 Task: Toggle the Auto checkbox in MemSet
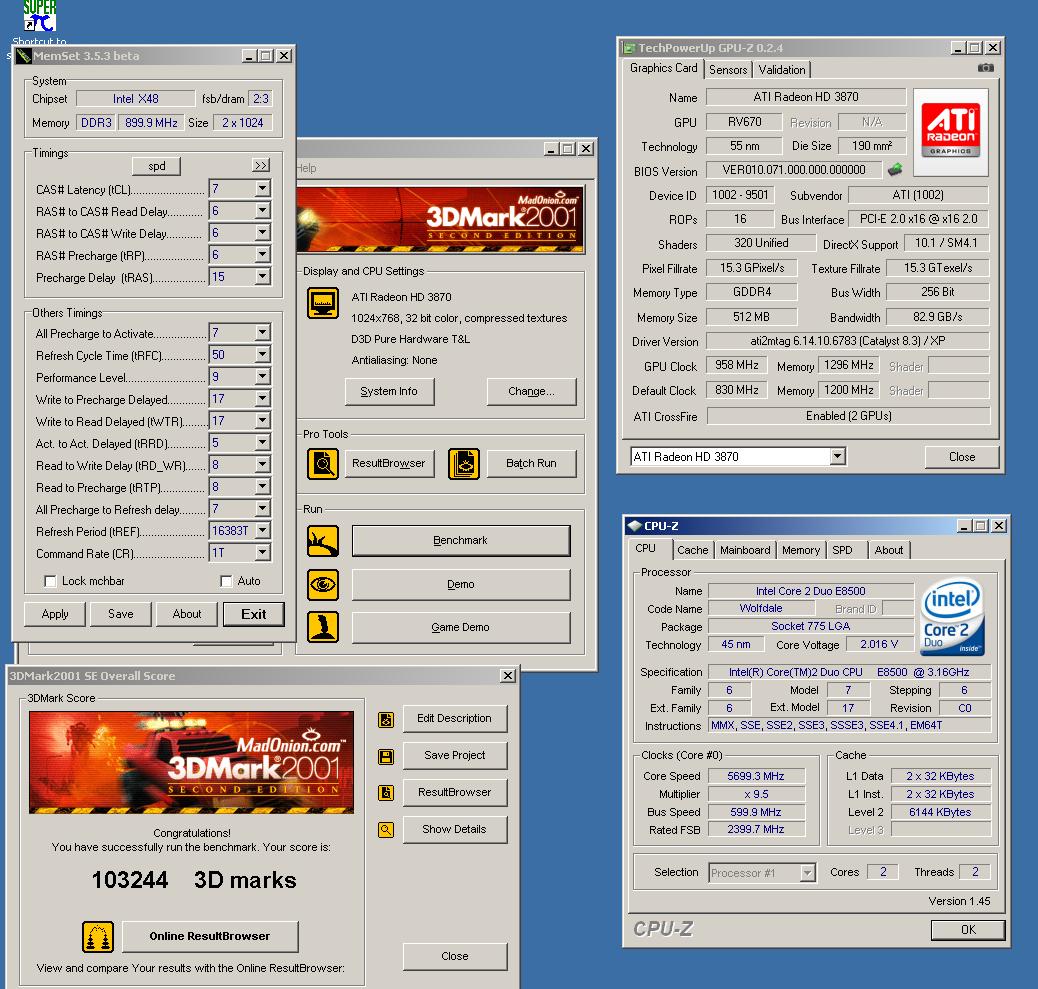(x=226, y=581)
